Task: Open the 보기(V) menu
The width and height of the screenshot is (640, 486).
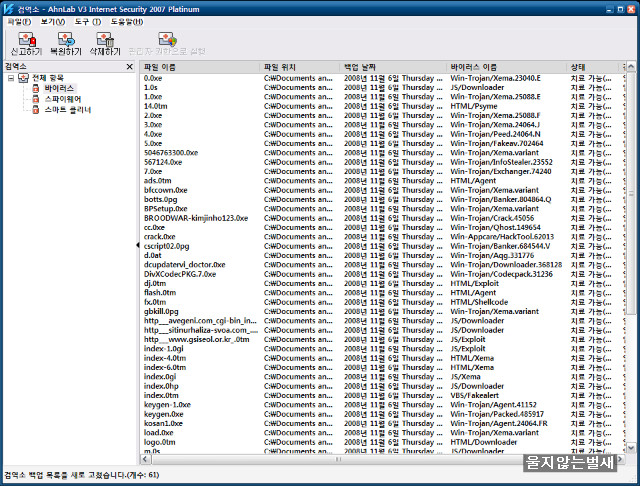Action: (x=53, y=22)
